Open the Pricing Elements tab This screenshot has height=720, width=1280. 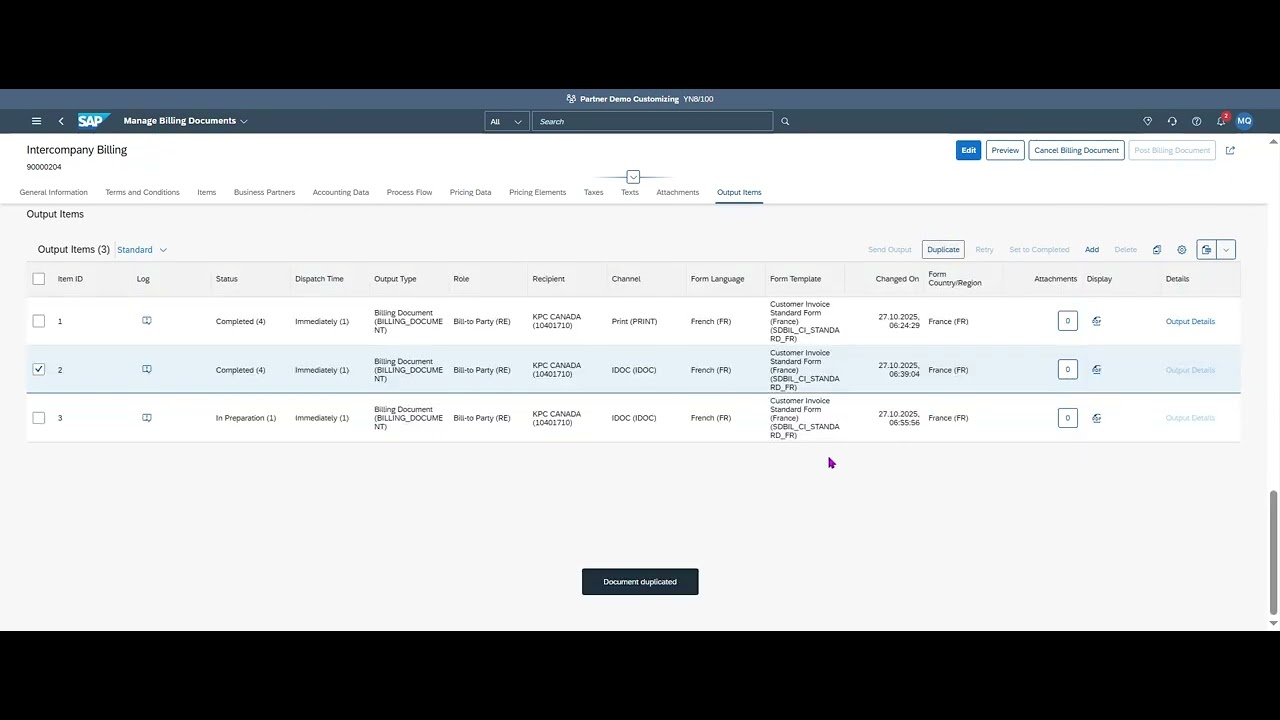click(537, 192)
